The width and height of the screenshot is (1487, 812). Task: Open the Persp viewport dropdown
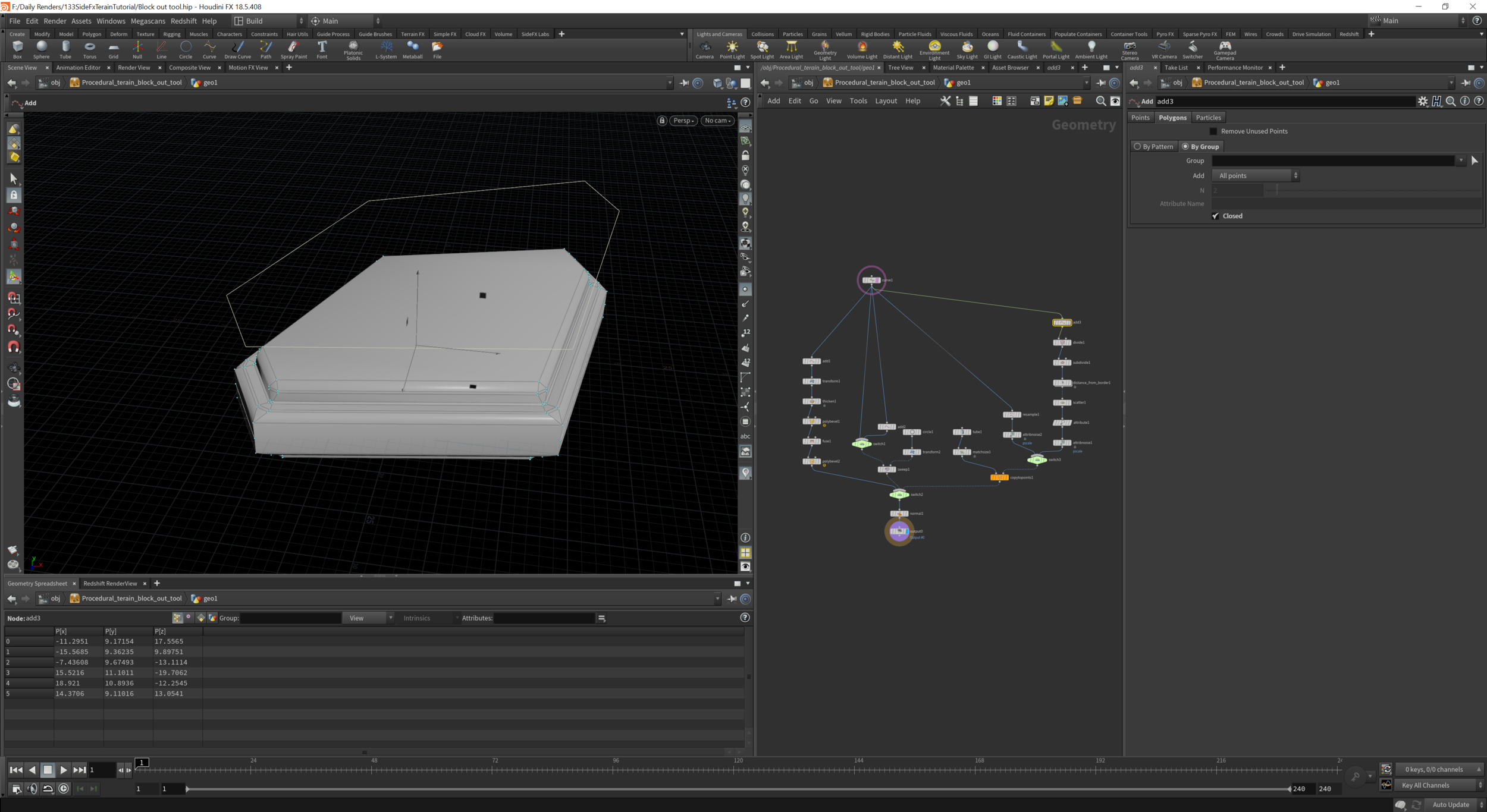click(x=683, y=121)
